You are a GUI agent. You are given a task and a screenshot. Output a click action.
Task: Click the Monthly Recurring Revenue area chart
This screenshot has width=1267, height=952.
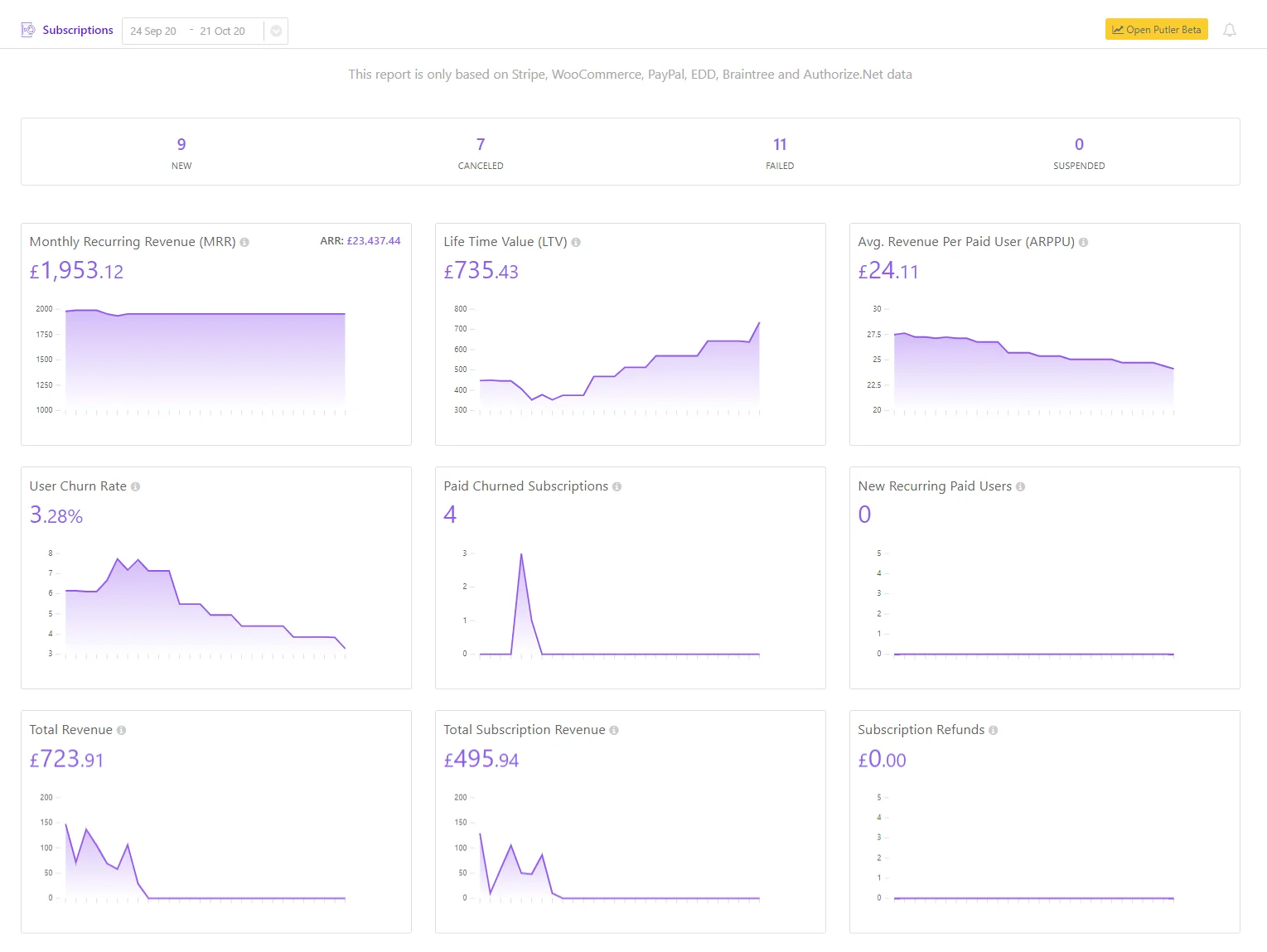pos(206,360)
